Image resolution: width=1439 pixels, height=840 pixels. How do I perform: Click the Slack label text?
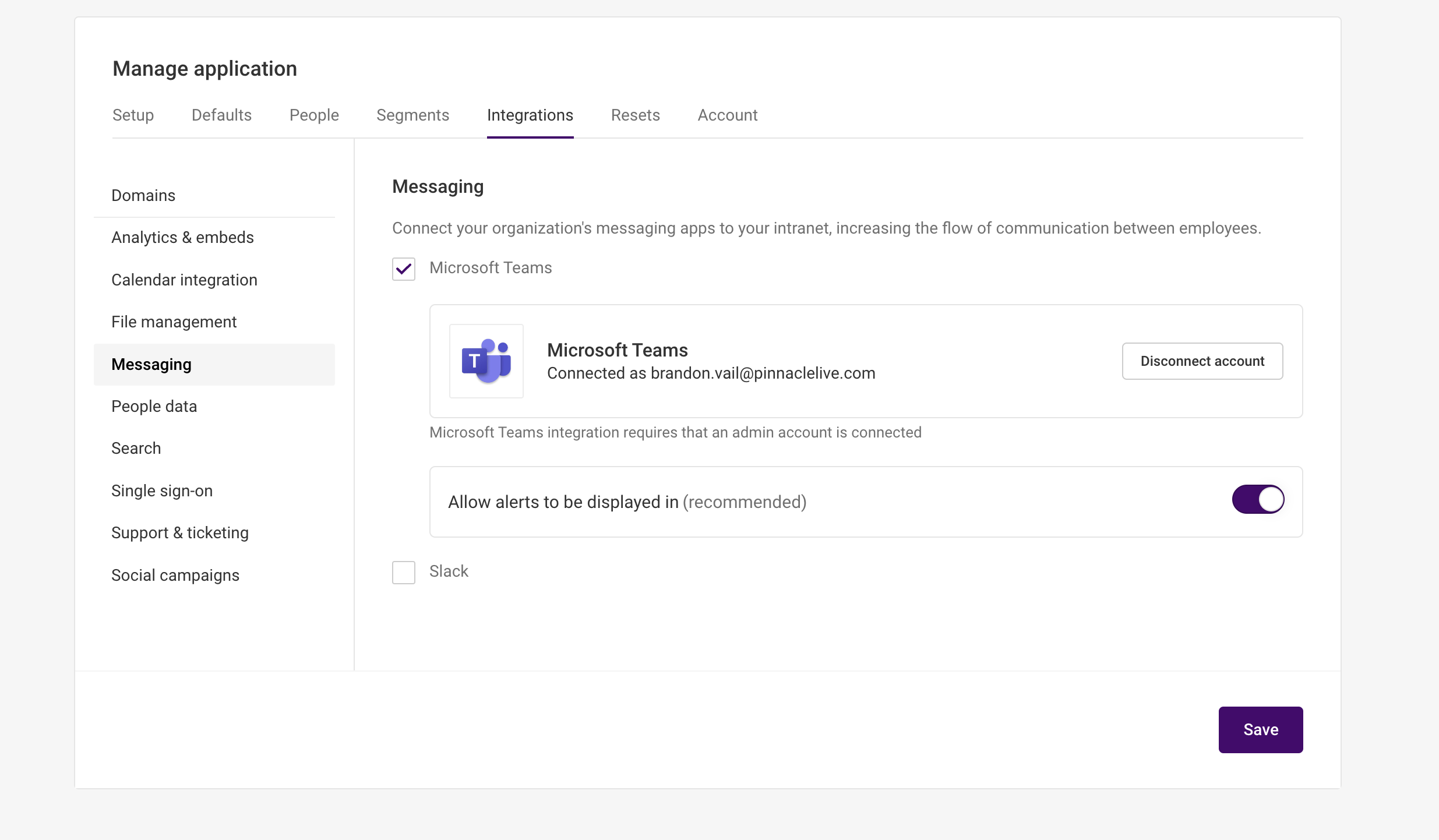coord(449,571)
